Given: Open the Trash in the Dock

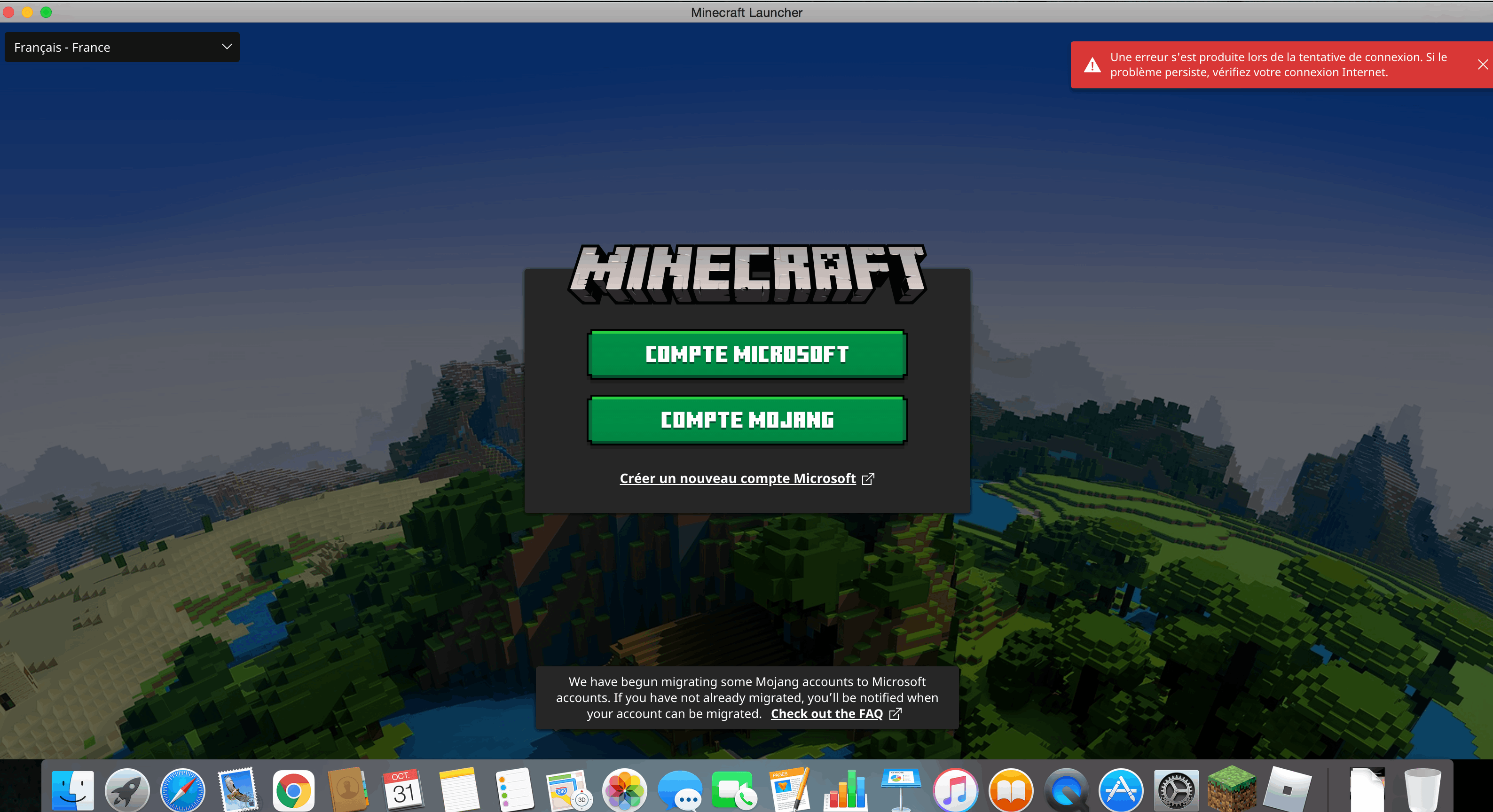Looking at the screenshot, I should coord(1422,789).
